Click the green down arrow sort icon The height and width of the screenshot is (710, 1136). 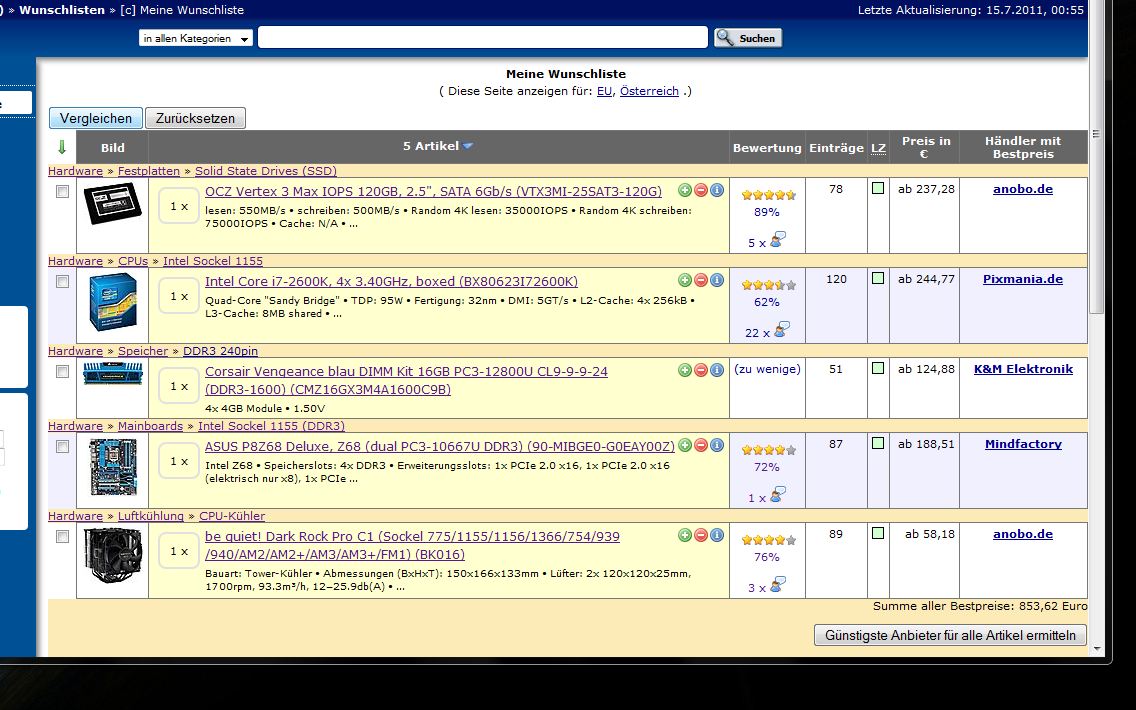[x=62, y=147]
